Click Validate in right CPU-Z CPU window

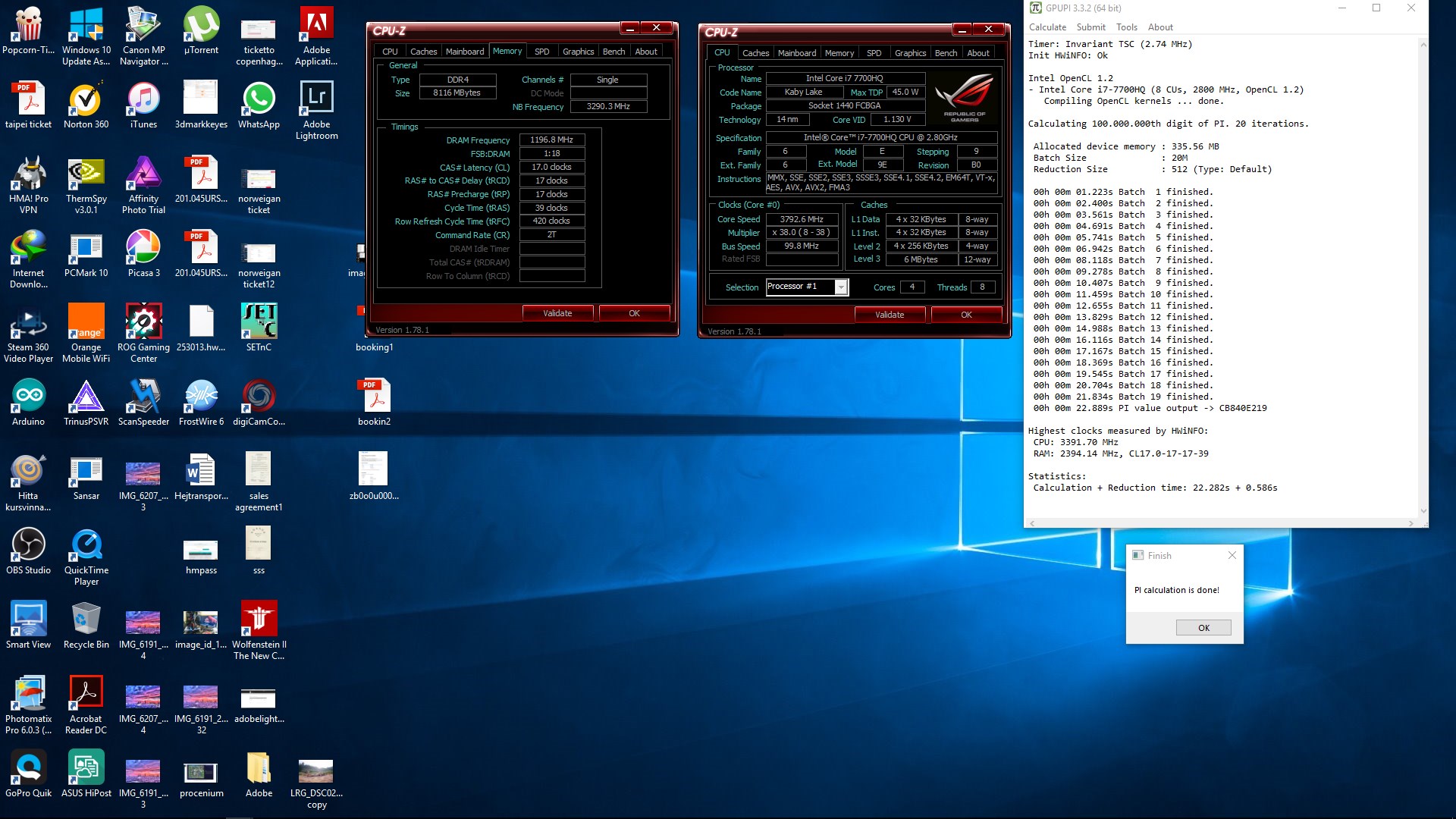click(890, 315)
